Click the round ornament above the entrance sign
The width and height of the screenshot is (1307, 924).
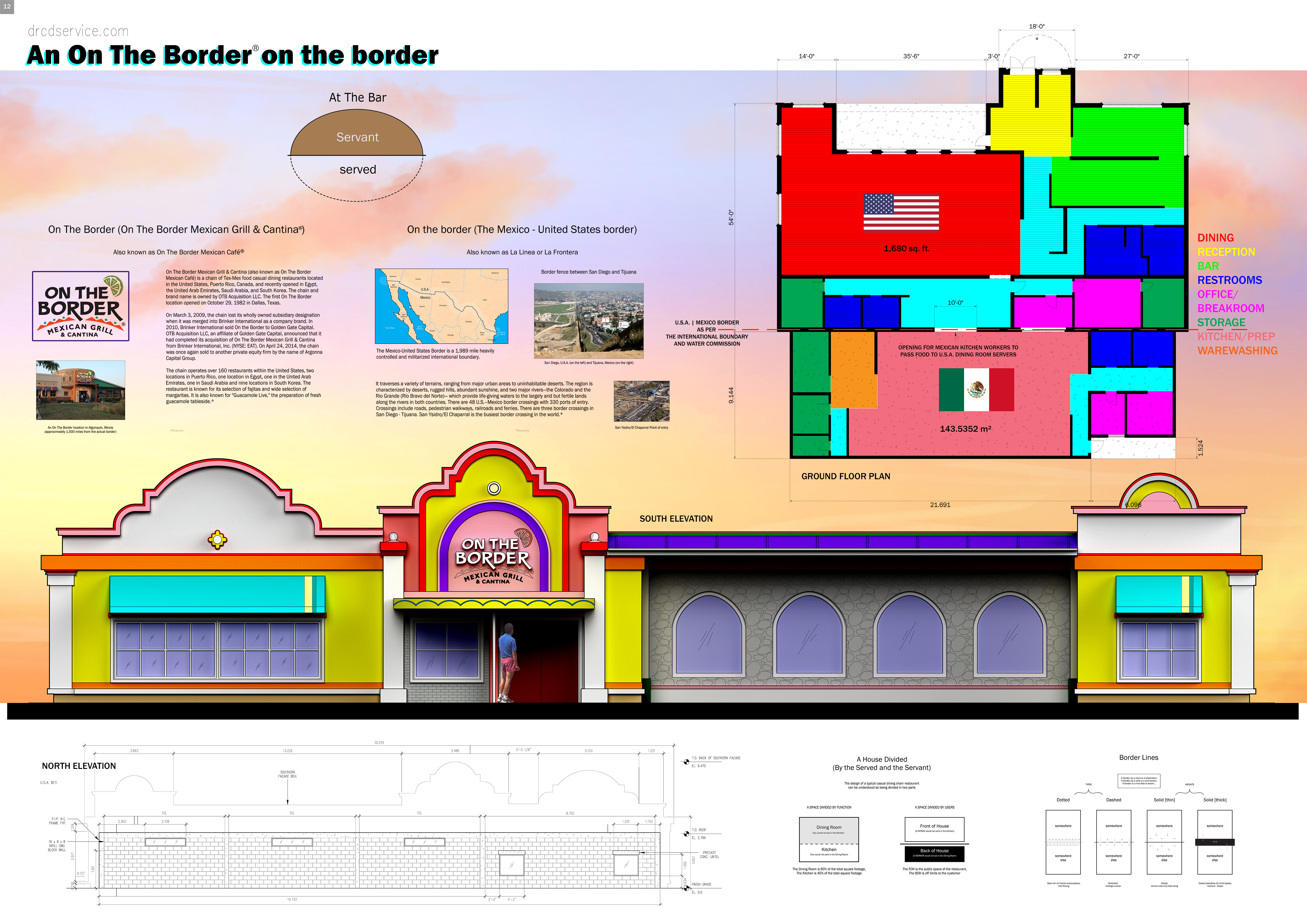[x=494, y=488]
